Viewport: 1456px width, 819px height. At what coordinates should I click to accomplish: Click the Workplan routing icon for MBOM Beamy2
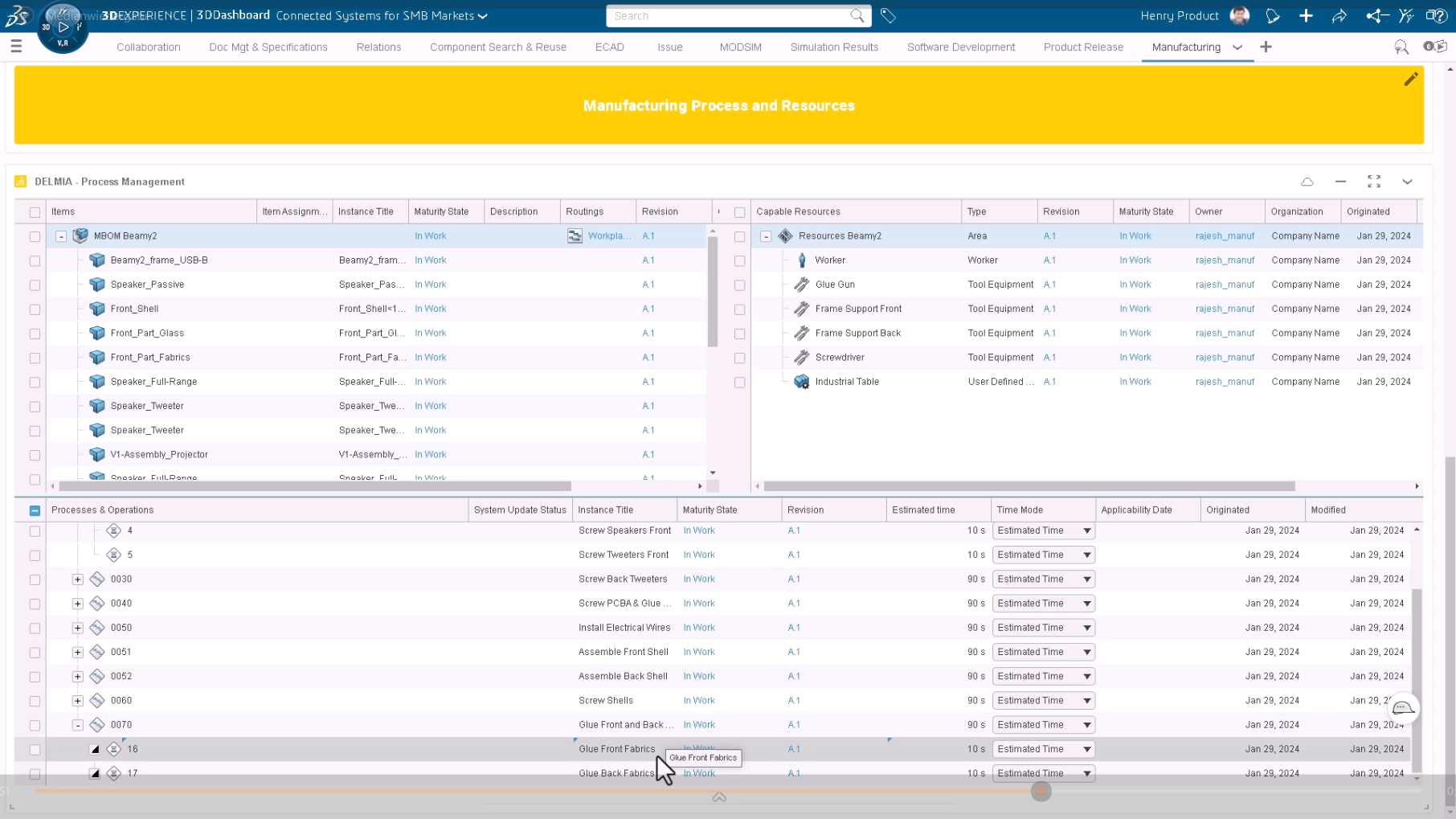coord(575,235)
